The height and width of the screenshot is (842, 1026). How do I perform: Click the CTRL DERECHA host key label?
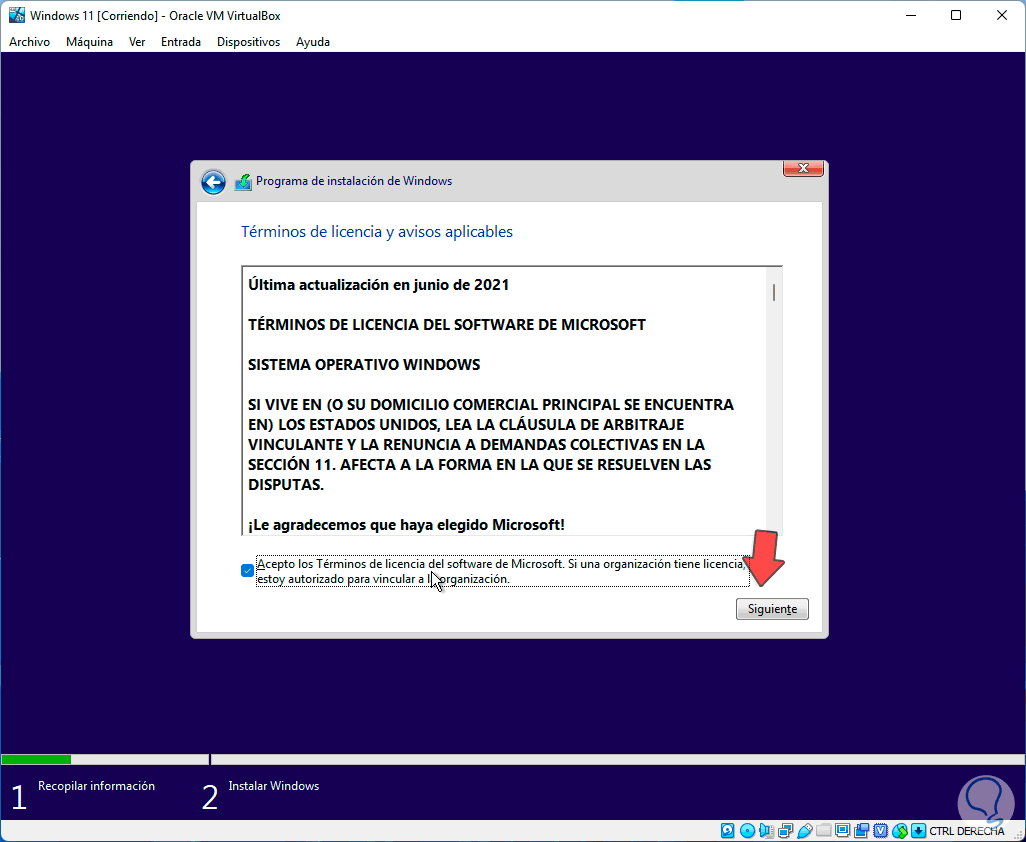(967, 831)
